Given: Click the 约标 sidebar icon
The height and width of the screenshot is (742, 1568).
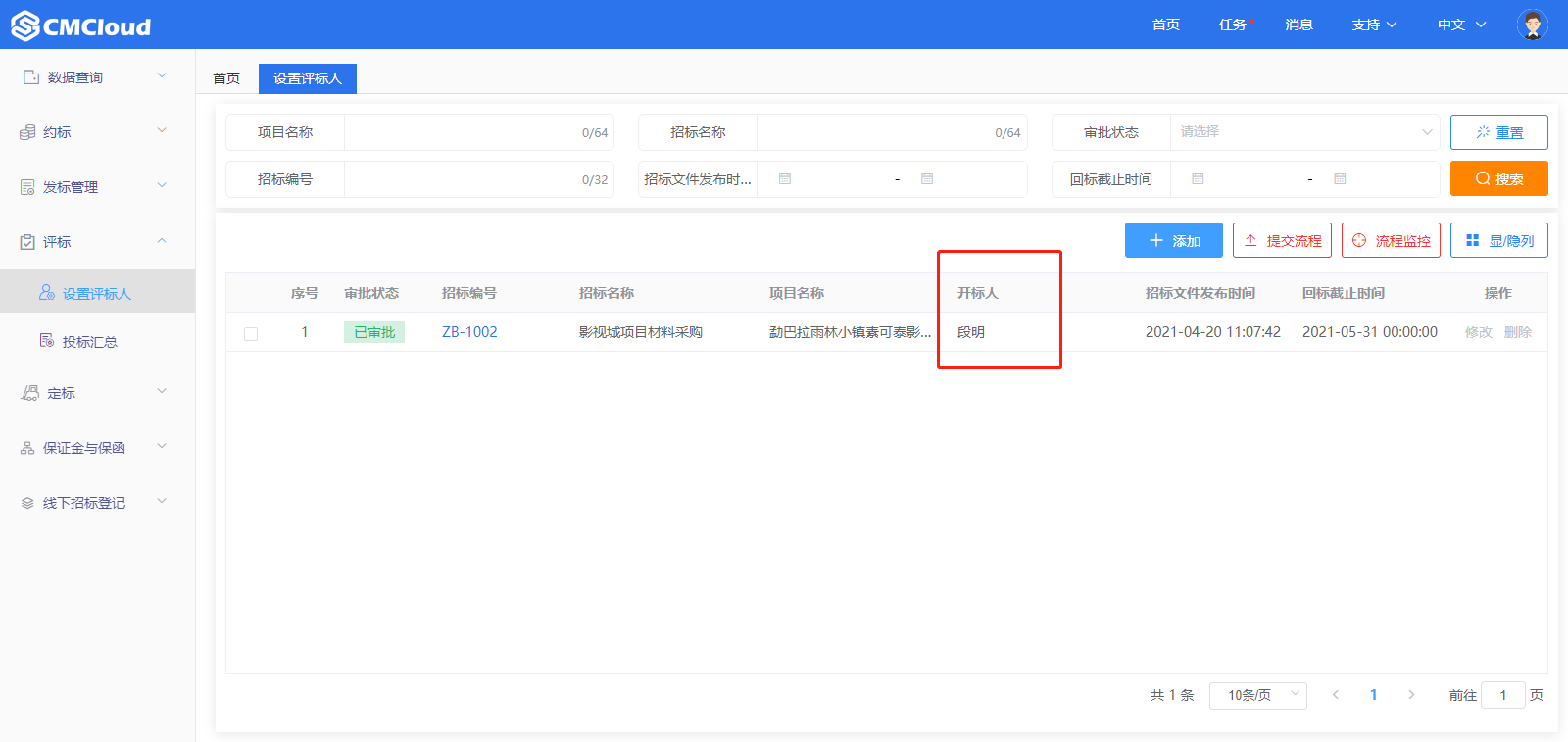Looking at the screenshot, I should [x=27, y=131].
